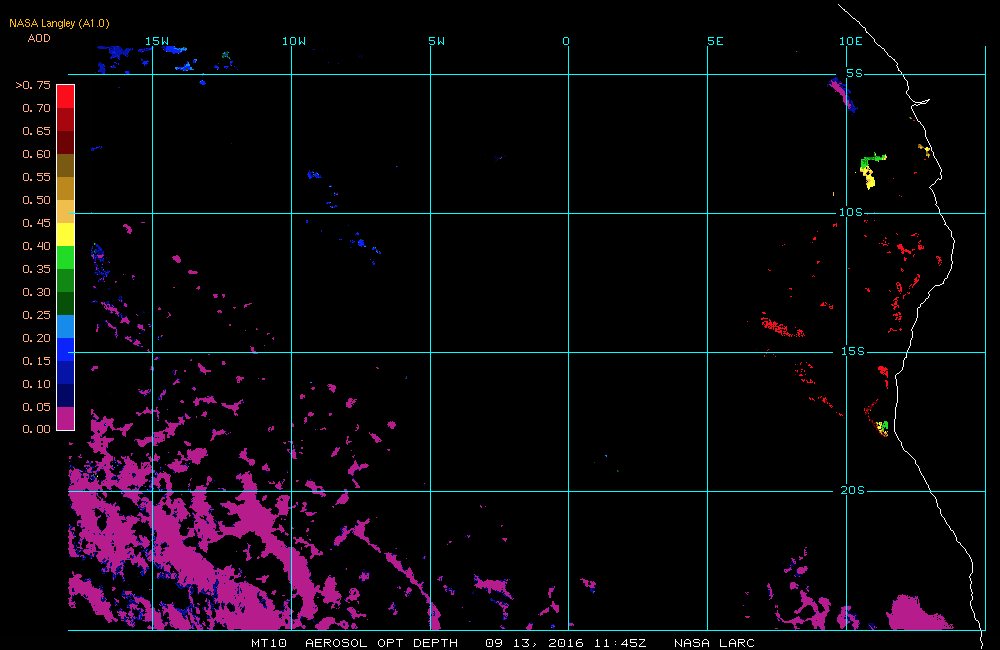This screenshot has width=1000, height=650.
Task: Click the 0.25 legend value
Action: point(36,315)
